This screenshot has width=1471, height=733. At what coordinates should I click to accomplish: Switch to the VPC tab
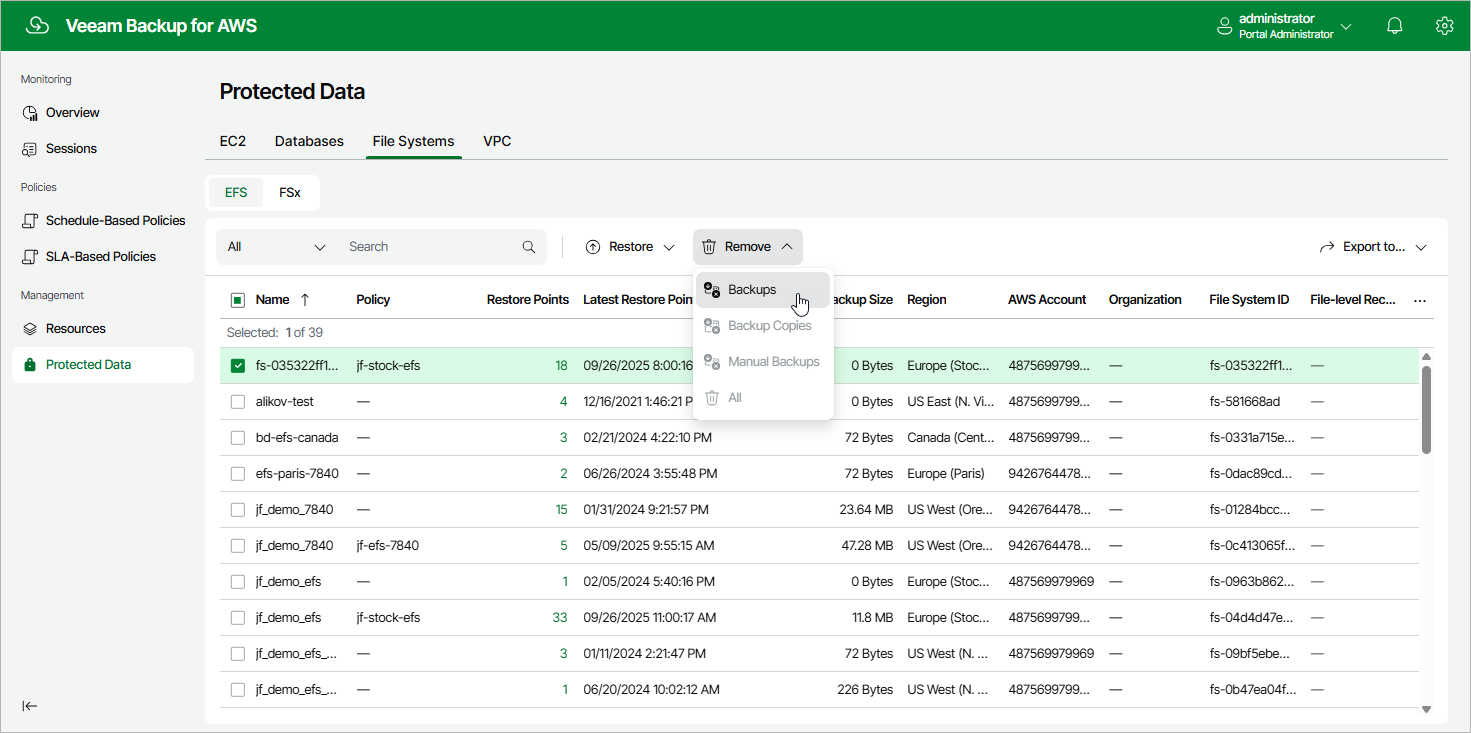coord(497,141)
